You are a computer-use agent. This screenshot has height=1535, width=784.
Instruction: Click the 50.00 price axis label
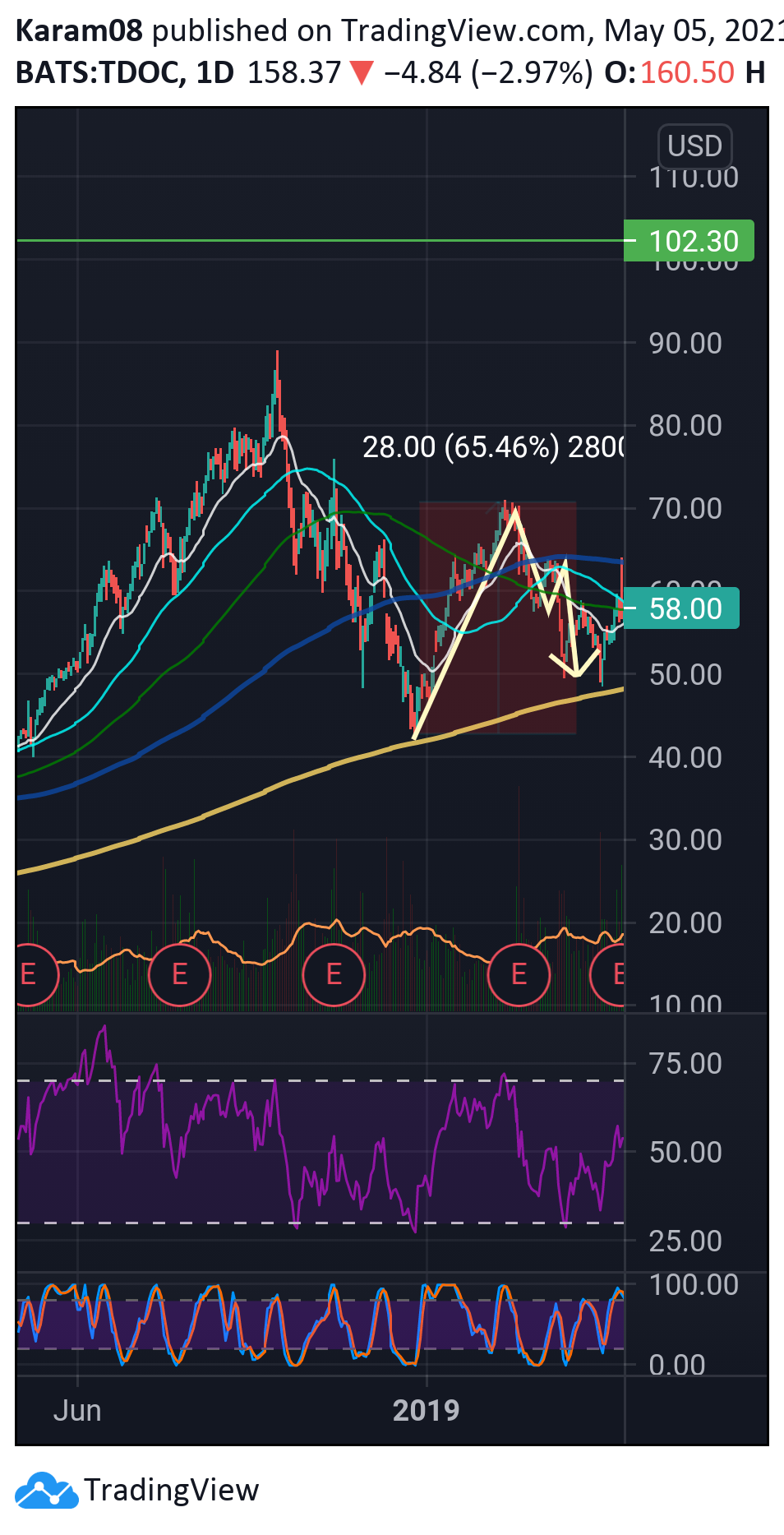pos(685,674)
